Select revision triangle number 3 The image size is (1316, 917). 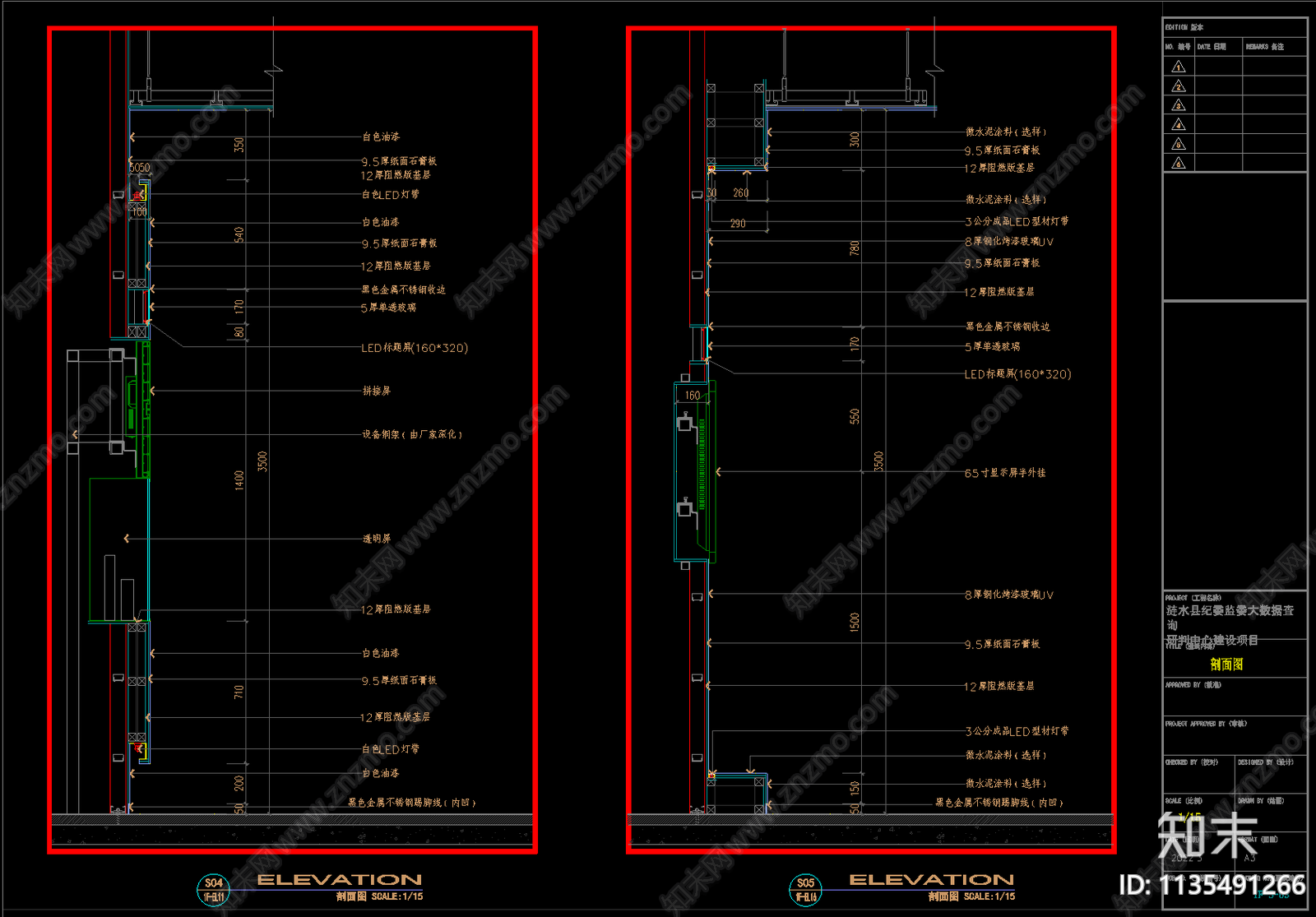coord(1178,105)
